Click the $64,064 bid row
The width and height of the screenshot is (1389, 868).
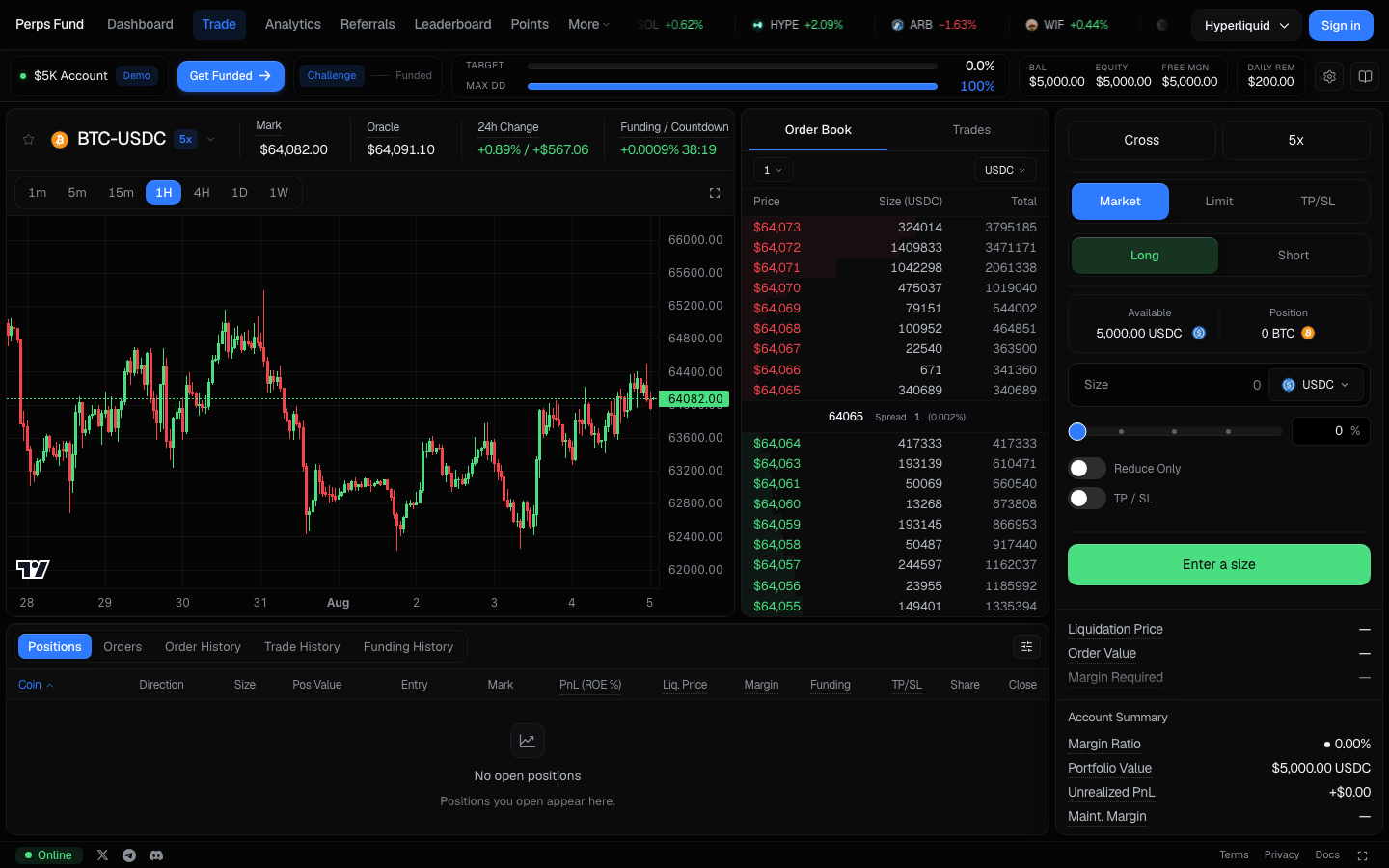click(x=895, y=444)
